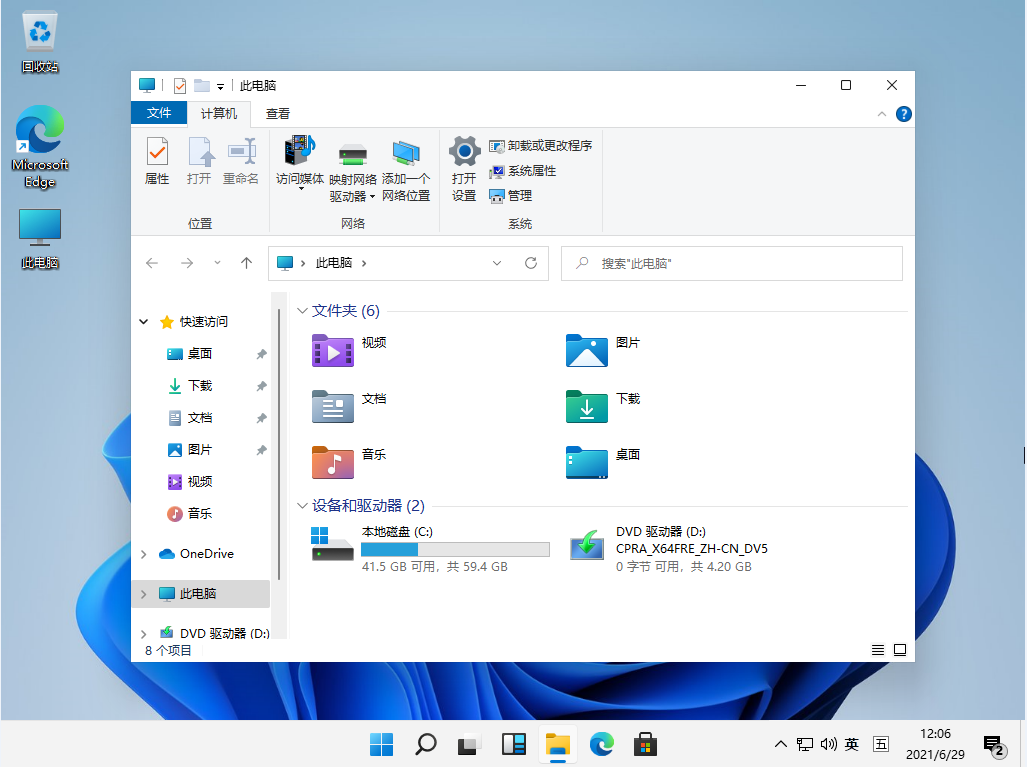1027x767 pixels.
Task: Click the C: drive capacity bar
Action: coord(455,549)
